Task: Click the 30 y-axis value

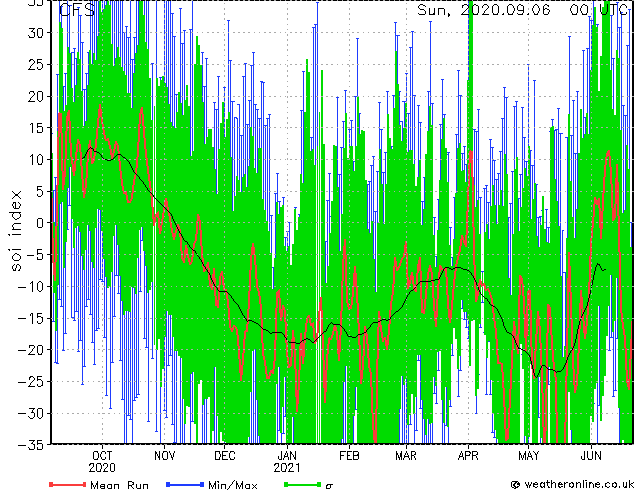Action: 36,33
